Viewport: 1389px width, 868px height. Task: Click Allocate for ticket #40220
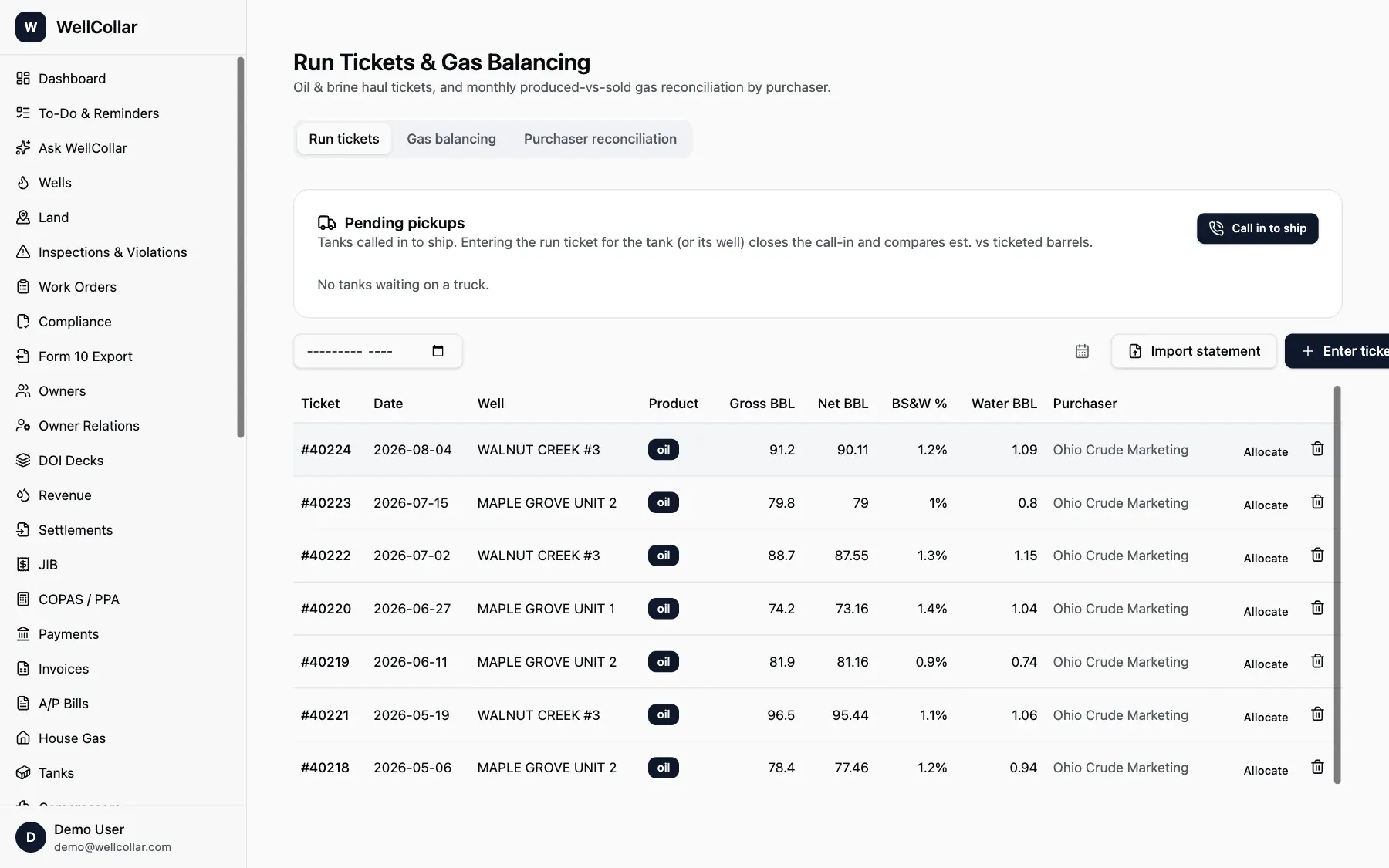click(x=1266, y=611)
